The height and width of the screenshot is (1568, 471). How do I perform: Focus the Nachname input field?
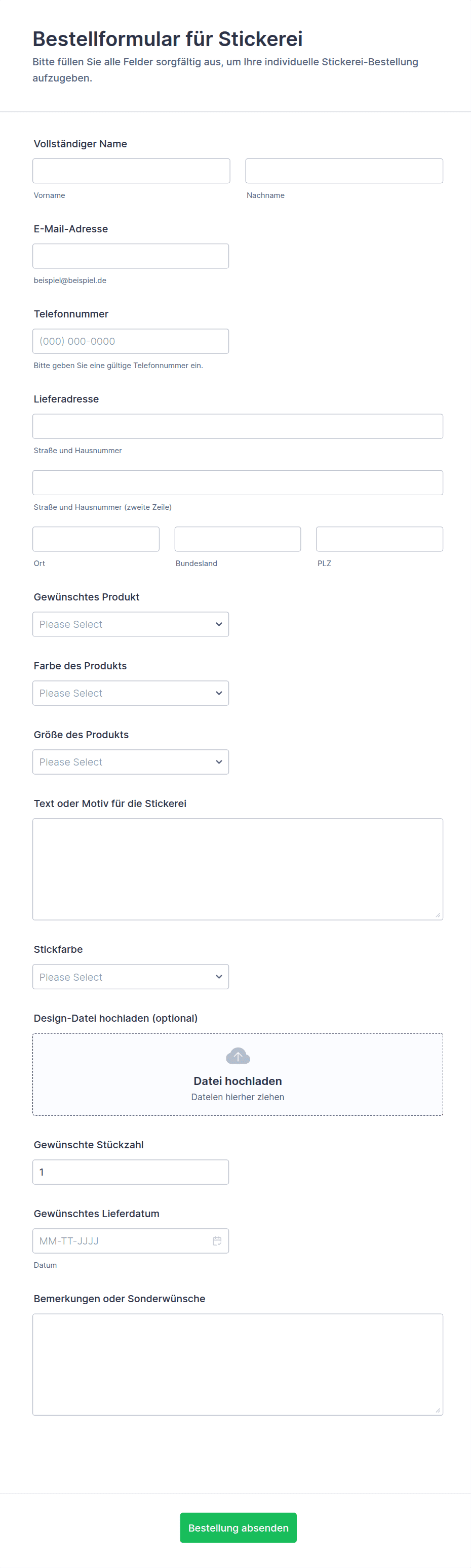coord(344,171)
